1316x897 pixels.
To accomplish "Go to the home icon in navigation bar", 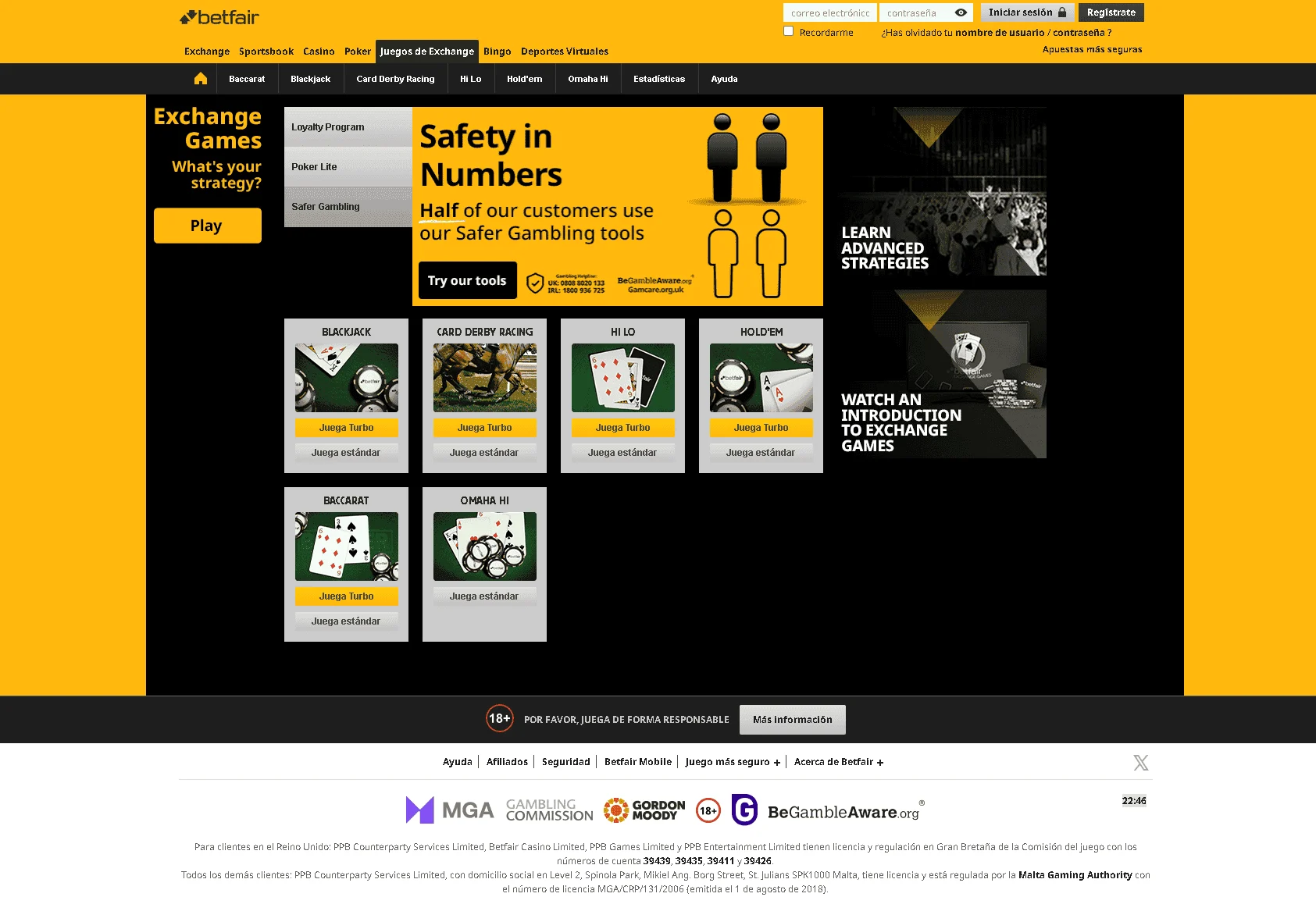I will [201, 79].
